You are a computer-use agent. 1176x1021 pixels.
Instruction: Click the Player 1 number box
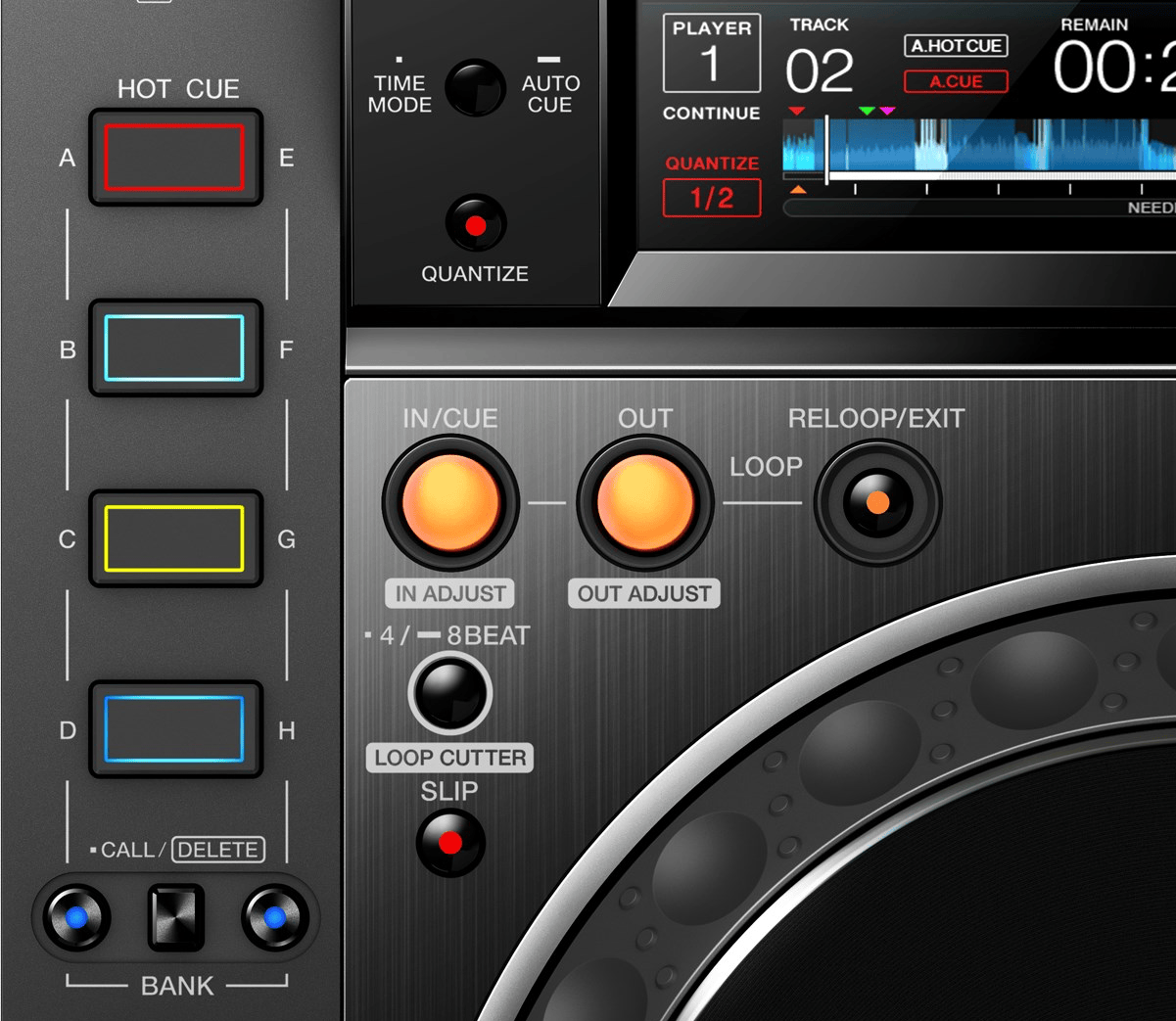pyautogui.click(x=711, y=53)
